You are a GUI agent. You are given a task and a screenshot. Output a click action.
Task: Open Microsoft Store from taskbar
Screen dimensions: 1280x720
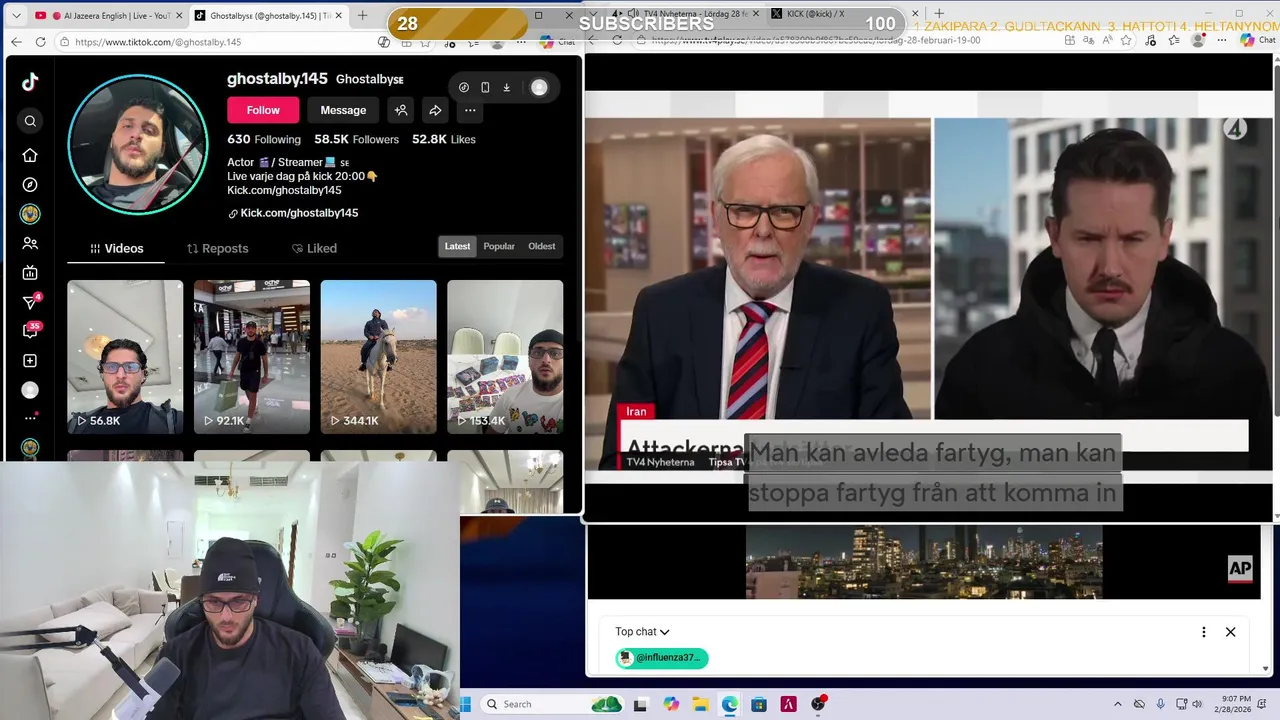[759, 704]
